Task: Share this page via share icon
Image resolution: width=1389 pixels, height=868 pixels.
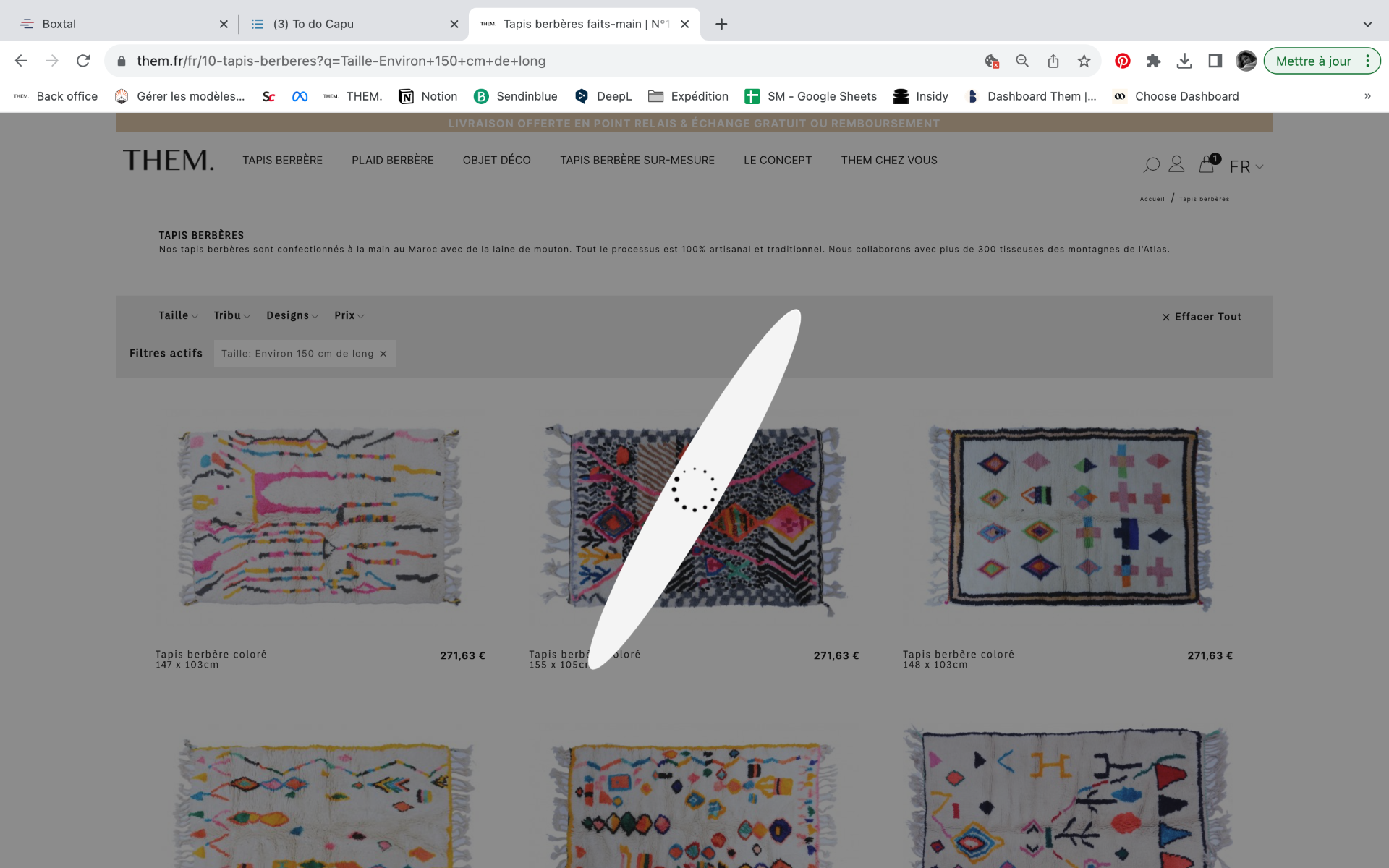Action: pos(1053,61)
